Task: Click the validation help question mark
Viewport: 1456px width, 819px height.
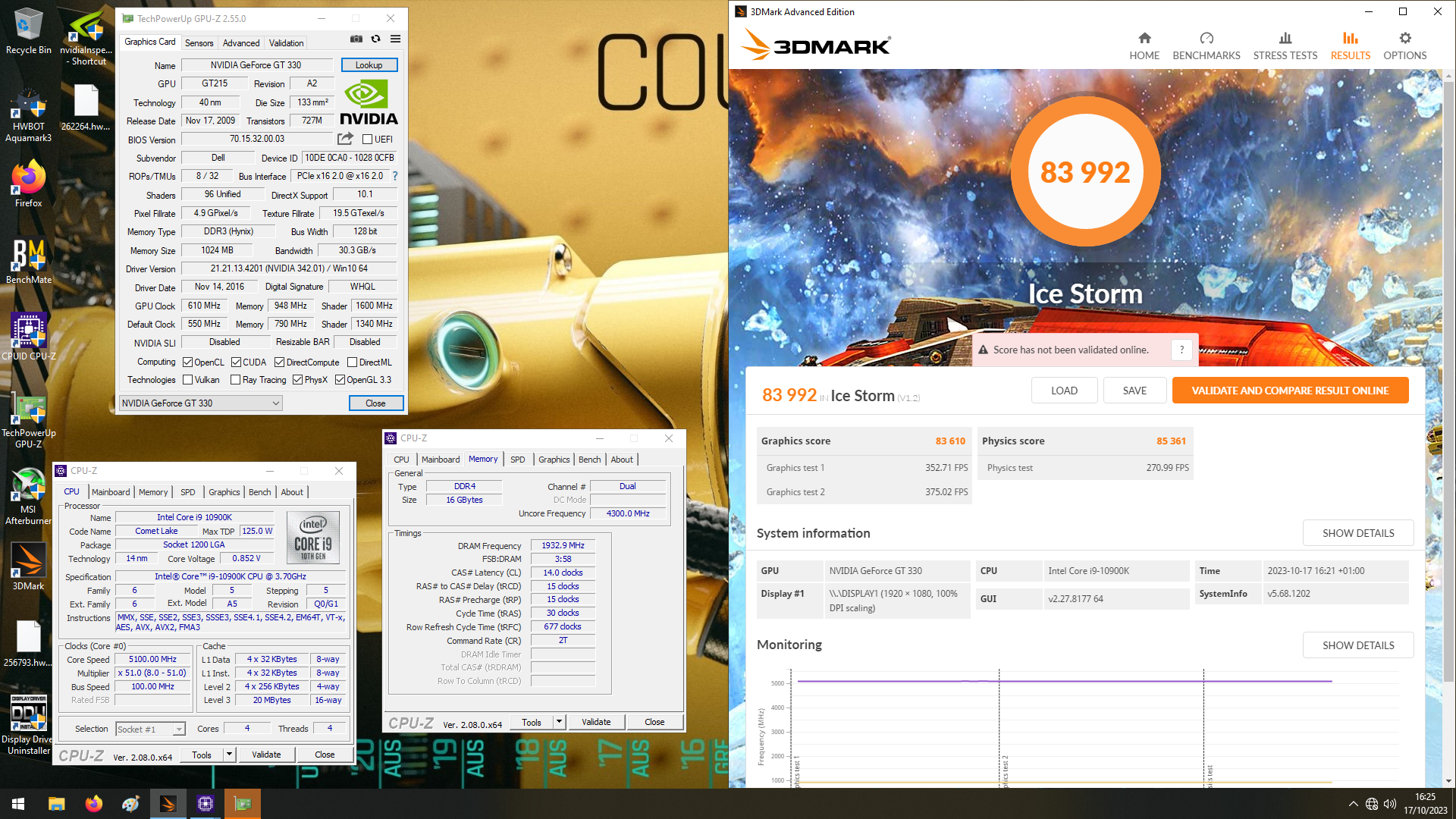Action: click(x=1181, y=350)
